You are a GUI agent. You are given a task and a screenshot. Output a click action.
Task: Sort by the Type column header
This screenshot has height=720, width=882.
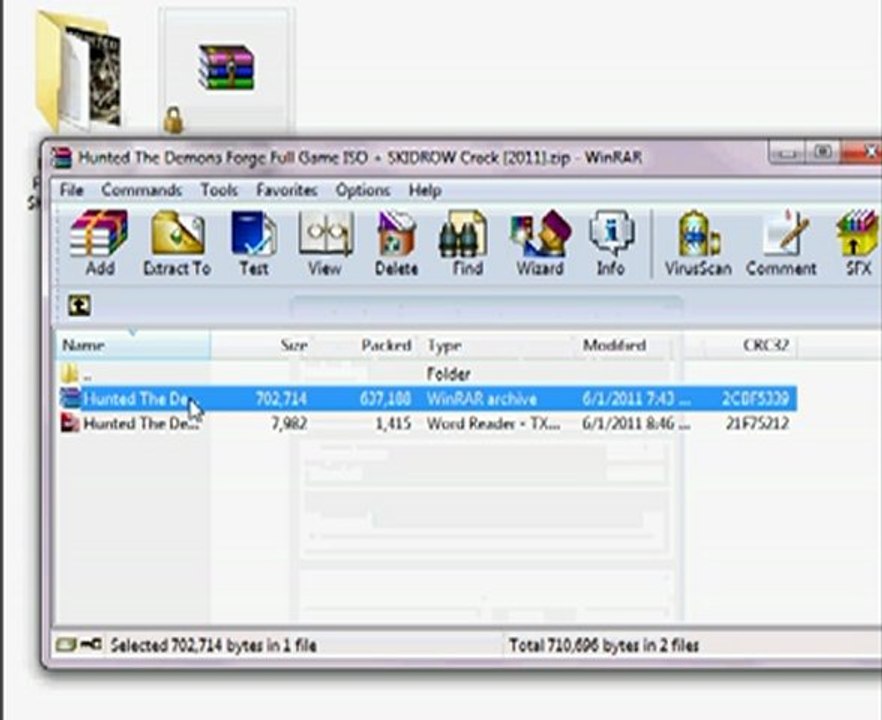[x=498, y=345]
